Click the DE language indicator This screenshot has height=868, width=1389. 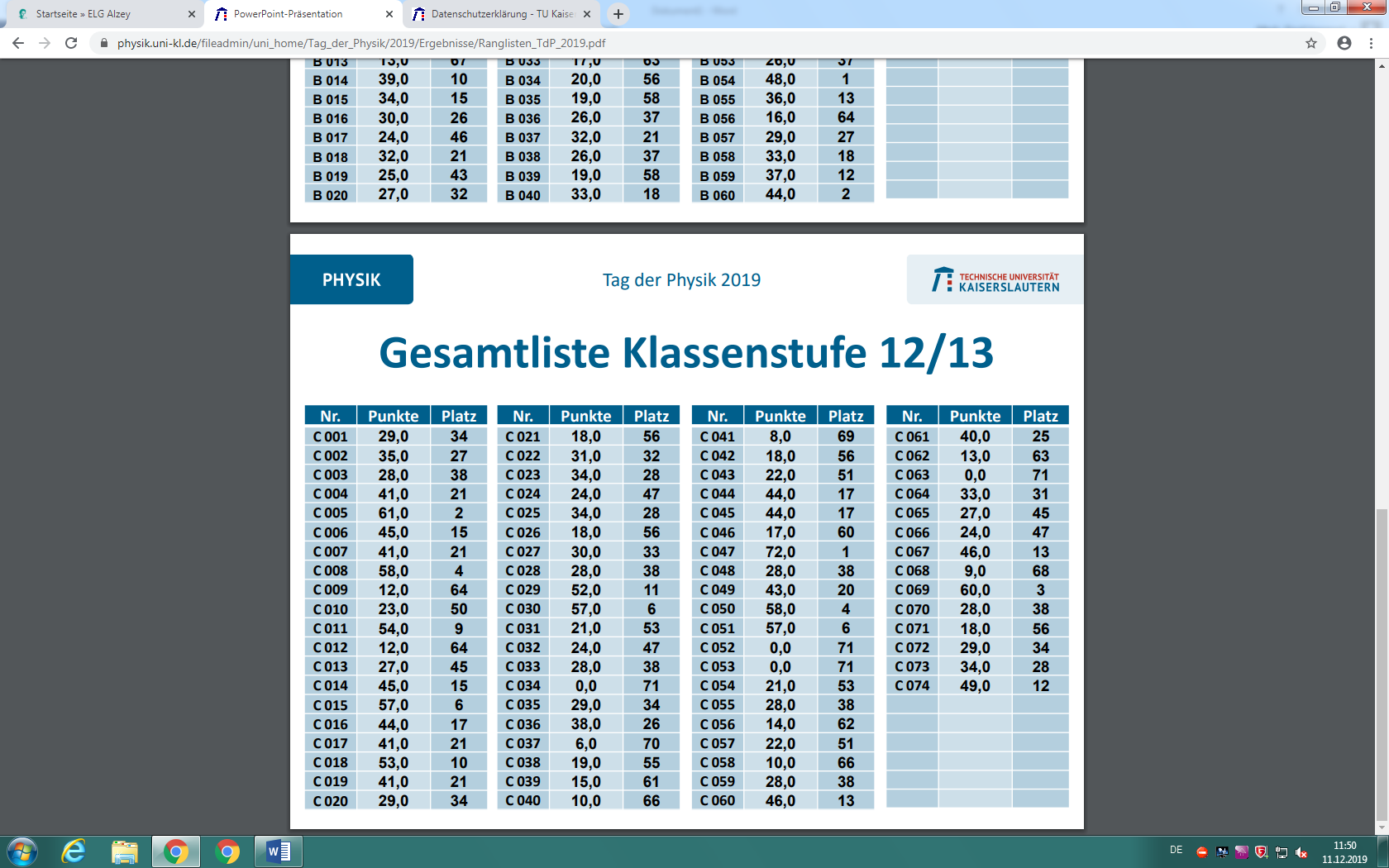click(x=1176, y=850)
